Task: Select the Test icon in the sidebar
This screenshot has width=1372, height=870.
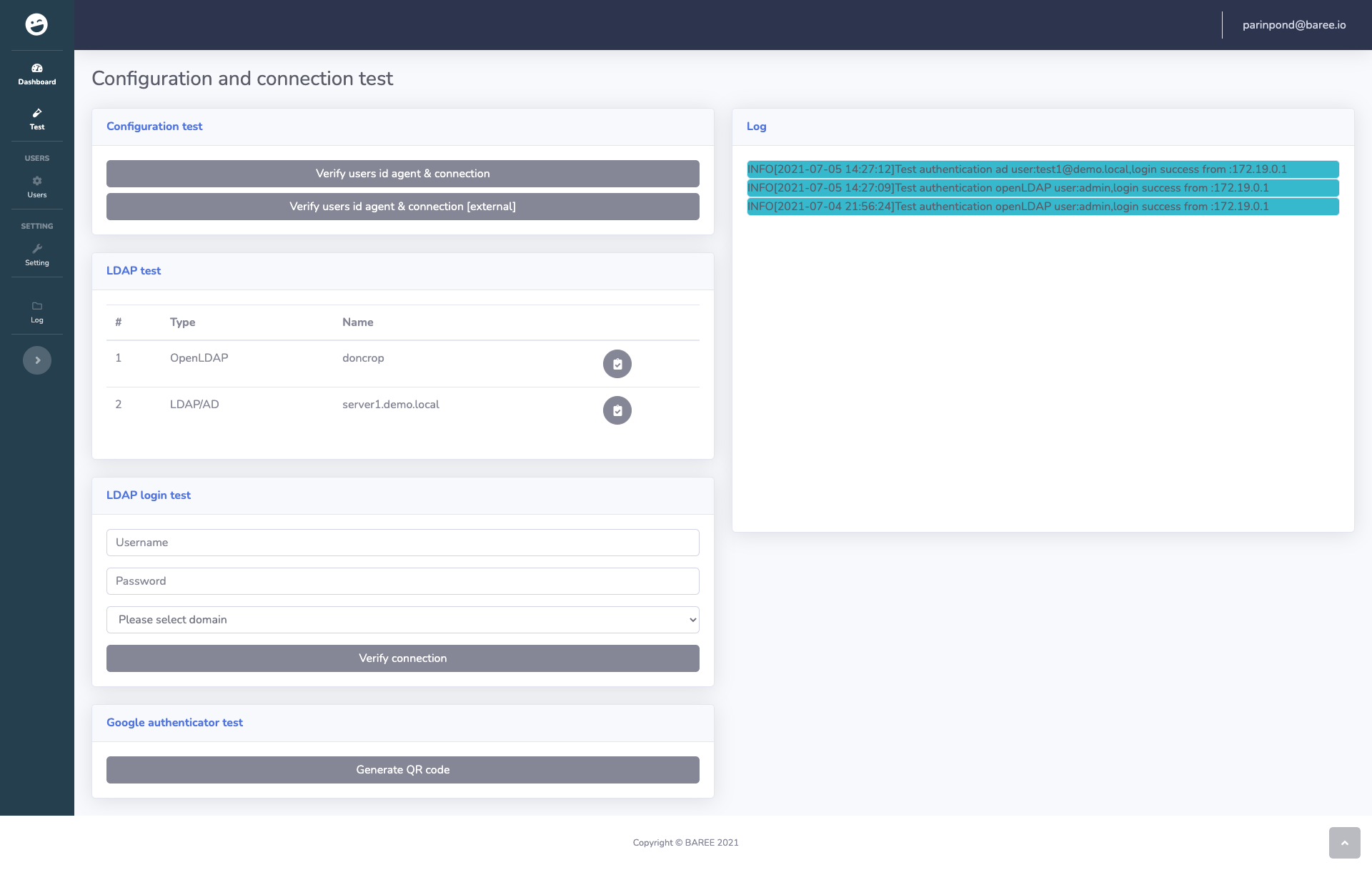Action: [36, 119]
